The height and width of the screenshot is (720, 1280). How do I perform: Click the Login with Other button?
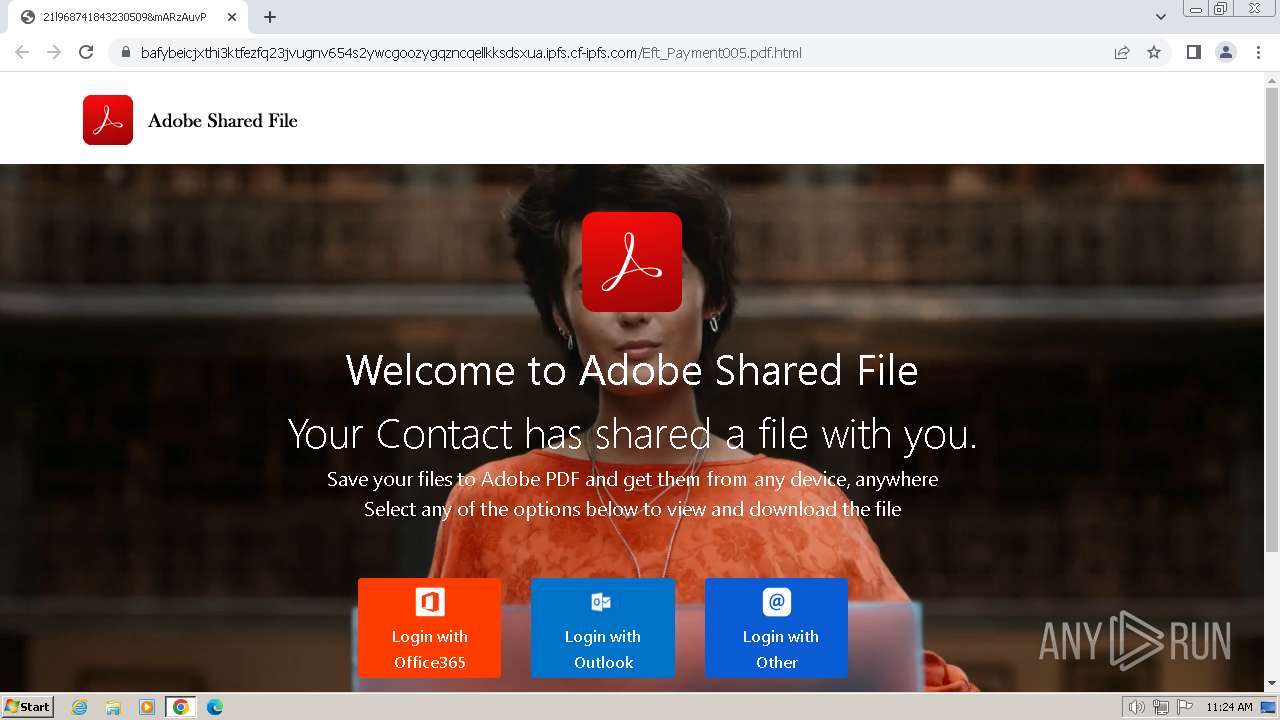tap(776, 628)
